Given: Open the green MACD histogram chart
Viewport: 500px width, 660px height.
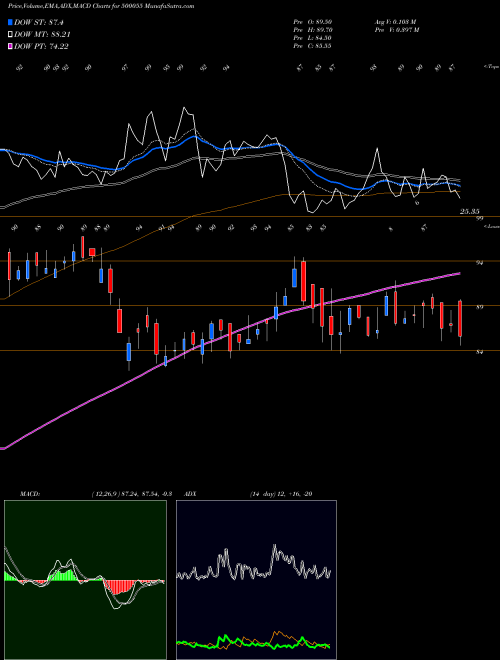Looking at the screenshot, I should pyautogui.click(x=85, y=580).
